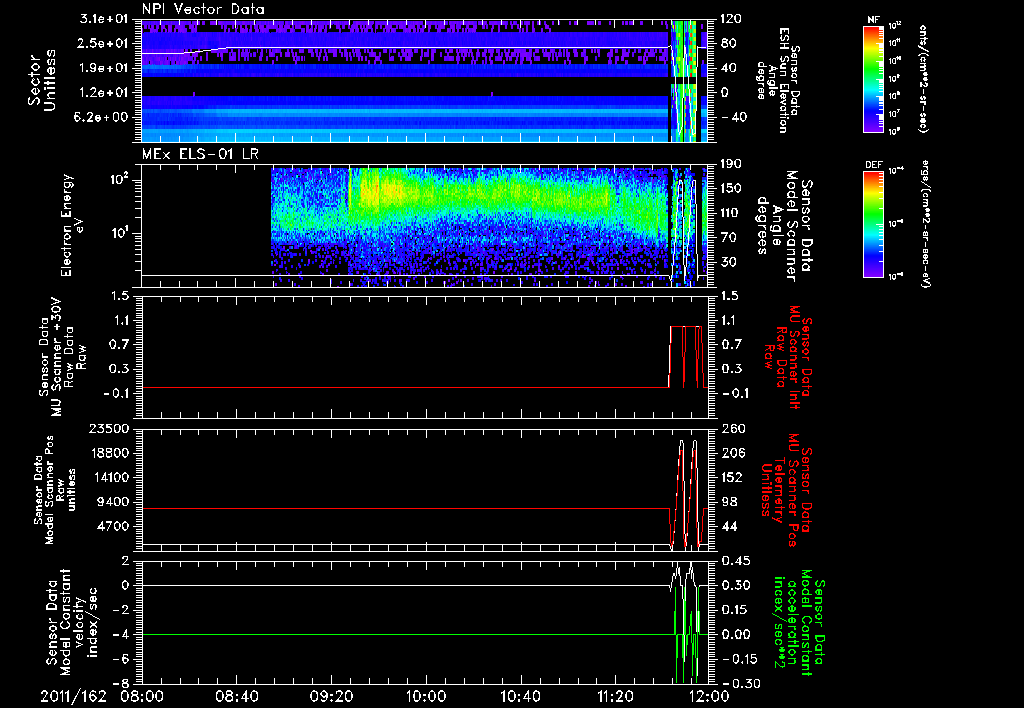Click the "12:00" time tick label
1024x708 pixels.
[709, 696]
